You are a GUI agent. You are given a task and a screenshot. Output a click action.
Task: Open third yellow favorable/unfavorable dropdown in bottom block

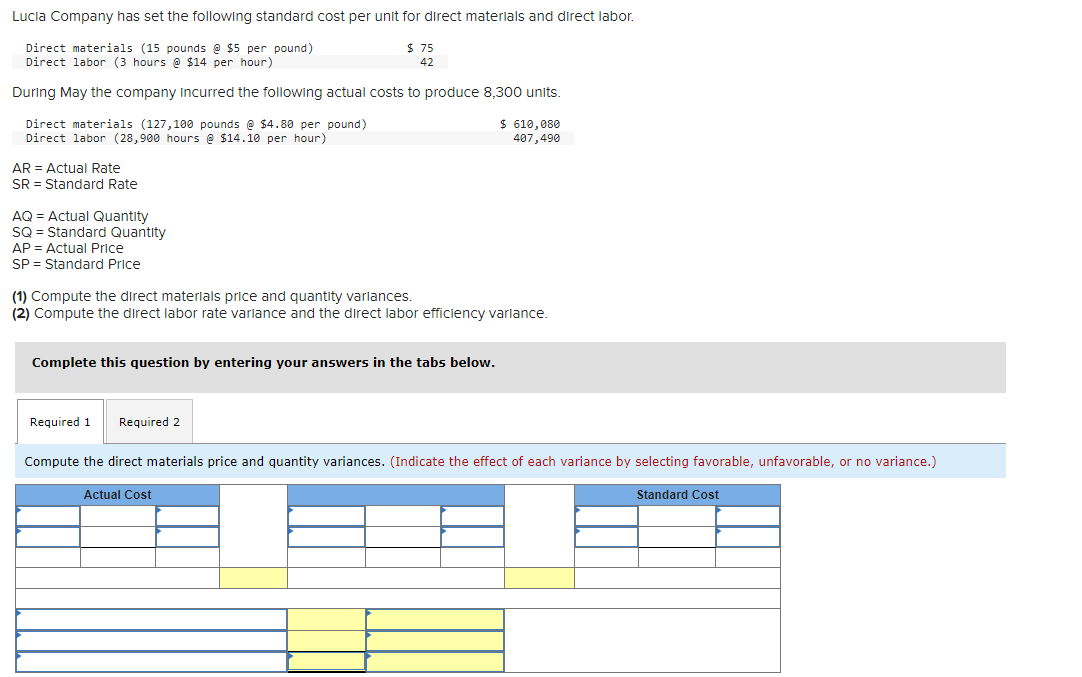[x=435, y=662]
